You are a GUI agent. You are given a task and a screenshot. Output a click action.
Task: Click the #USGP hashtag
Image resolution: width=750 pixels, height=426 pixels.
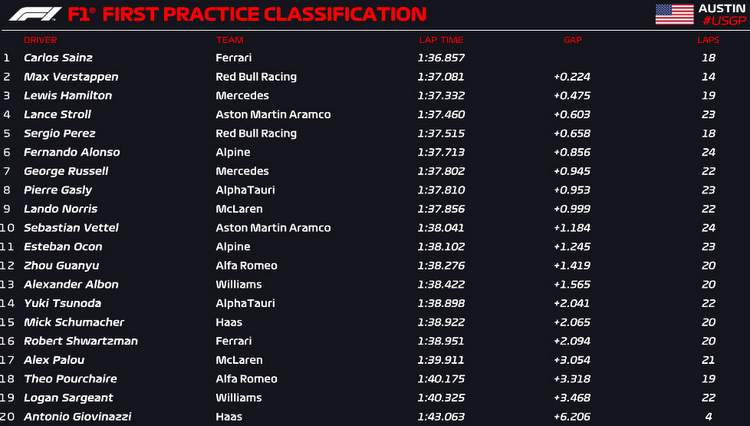pos(721,19)
